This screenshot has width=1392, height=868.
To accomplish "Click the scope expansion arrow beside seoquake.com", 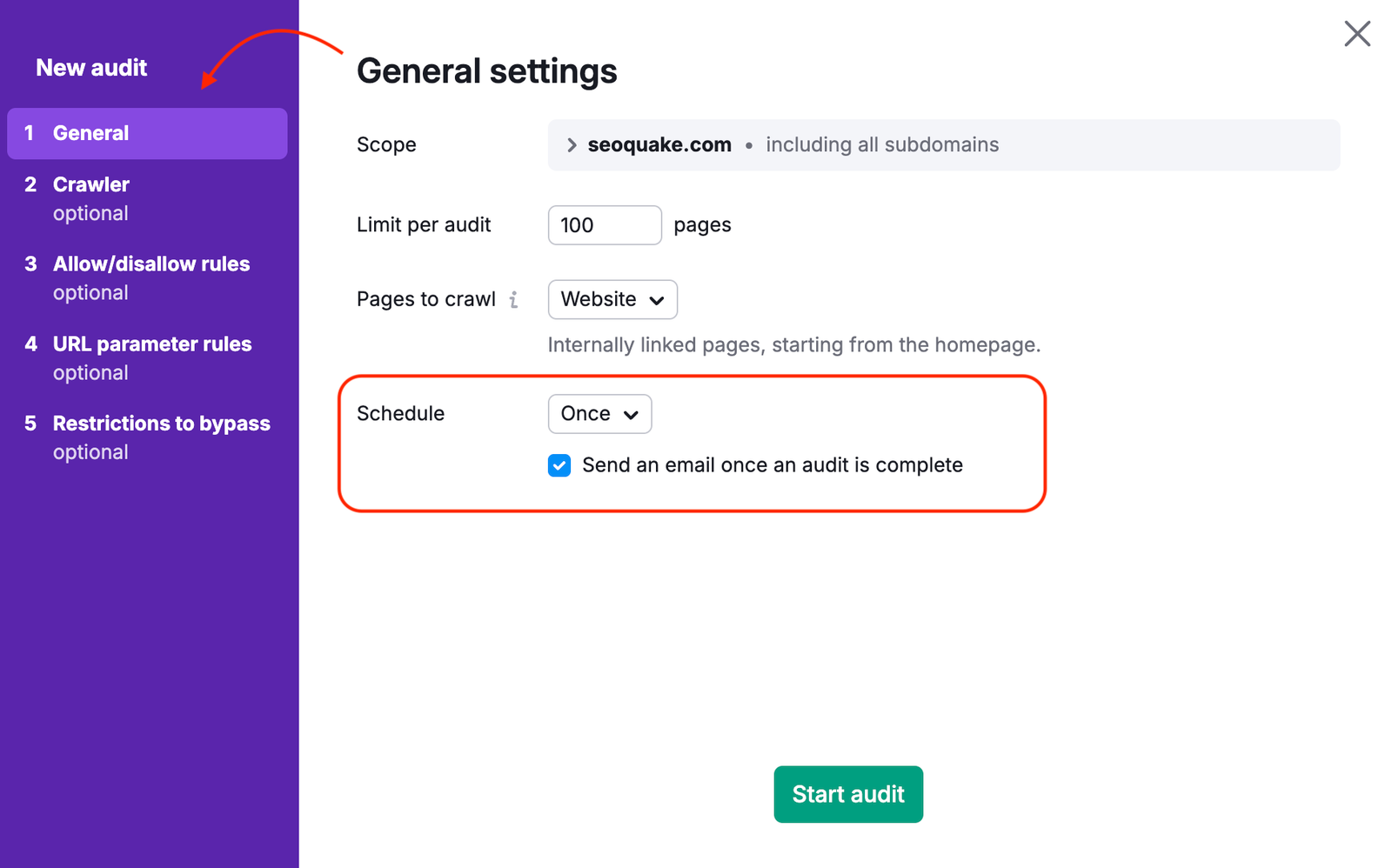I will (x=571, y=144).
